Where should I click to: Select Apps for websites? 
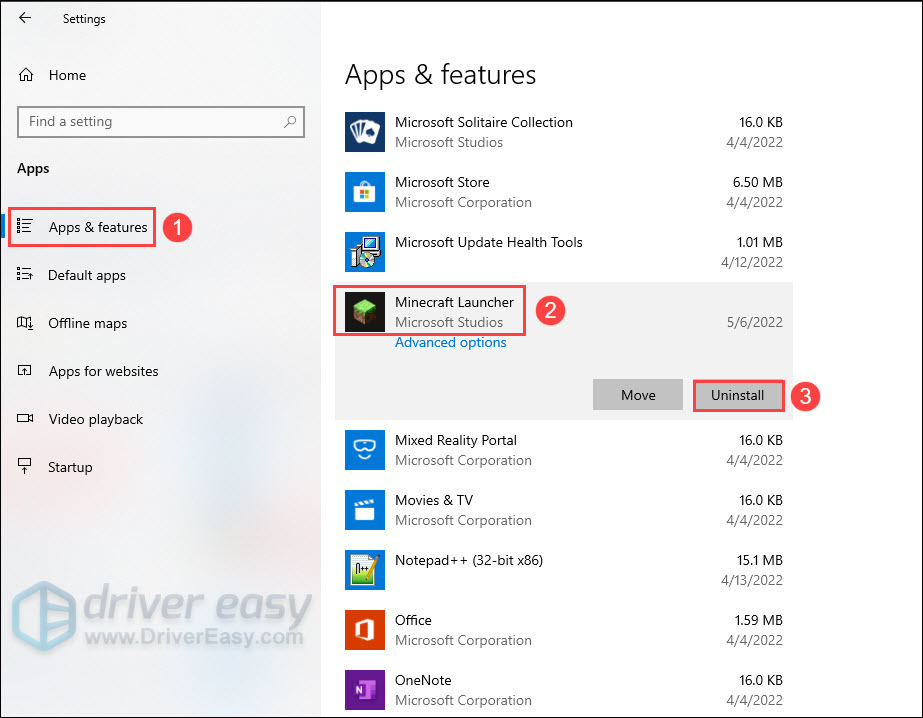point(104,371)
